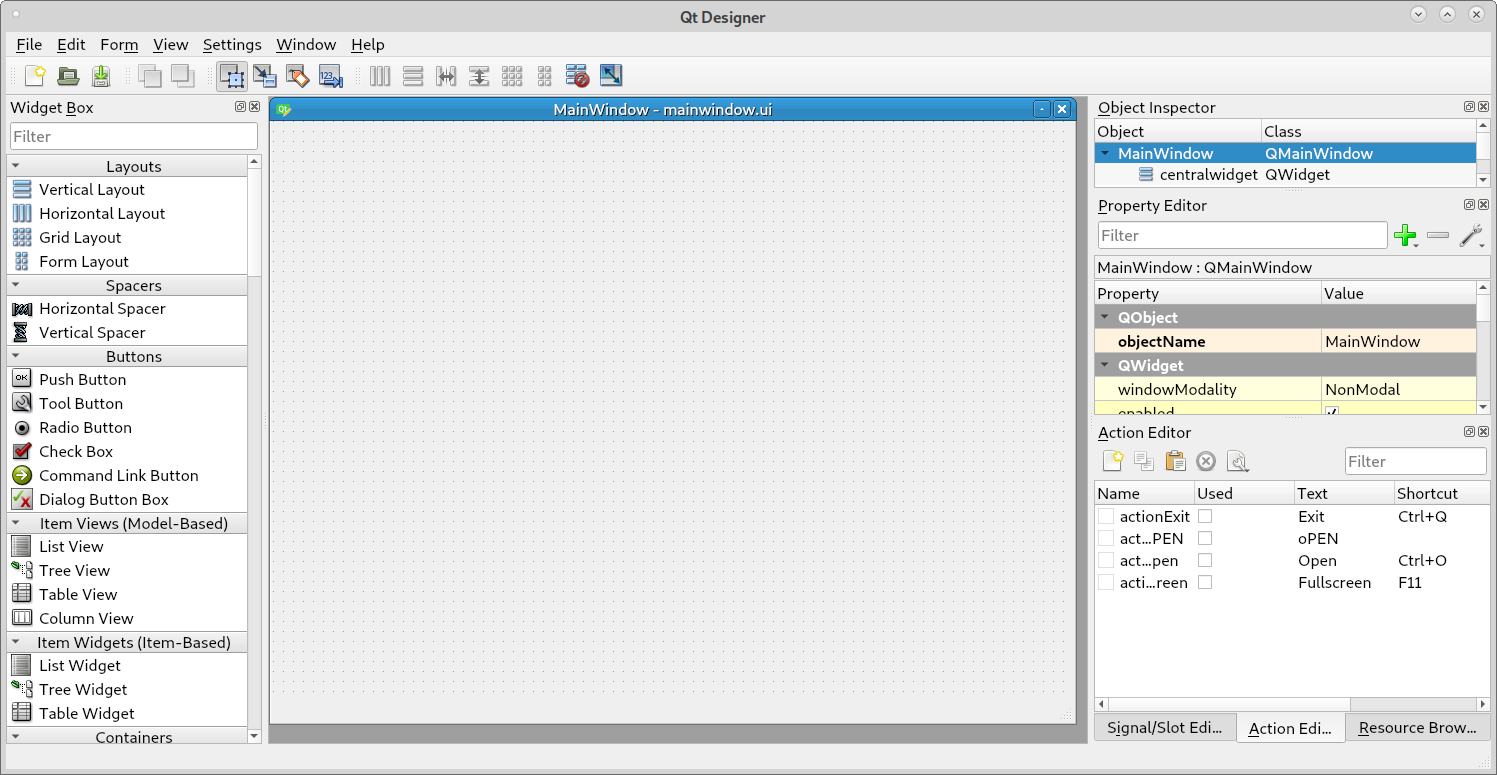Click the Widget Box filter field
1497x775 pixels.
pos(134,136)
